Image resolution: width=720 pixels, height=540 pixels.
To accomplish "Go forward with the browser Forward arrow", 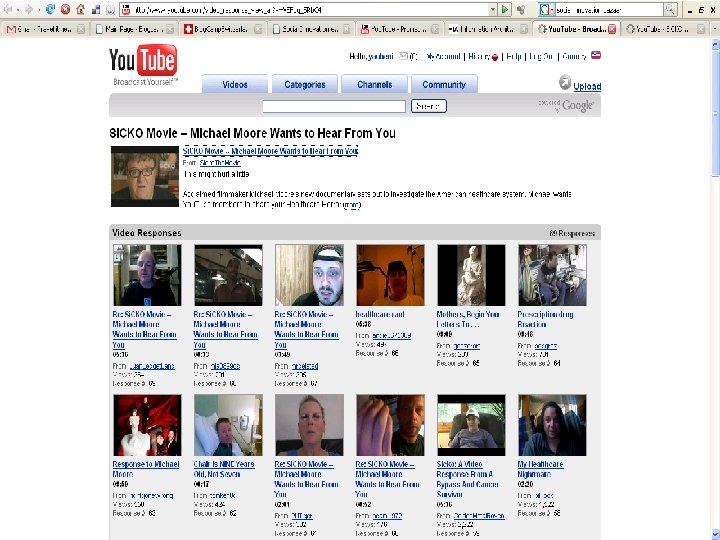I will click(x=28, y=9).
